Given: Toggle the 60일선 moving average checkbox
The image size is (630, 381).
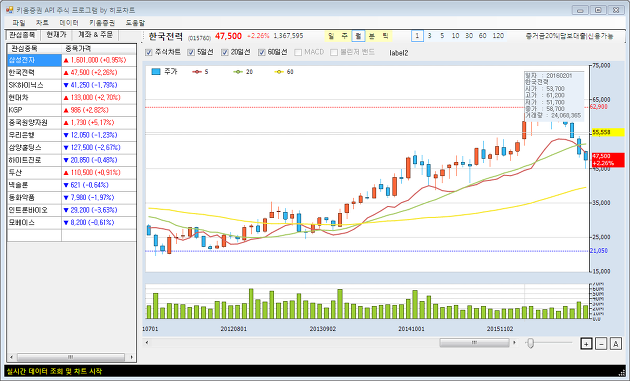Looking at the screenshot, I should pos(262,52).
